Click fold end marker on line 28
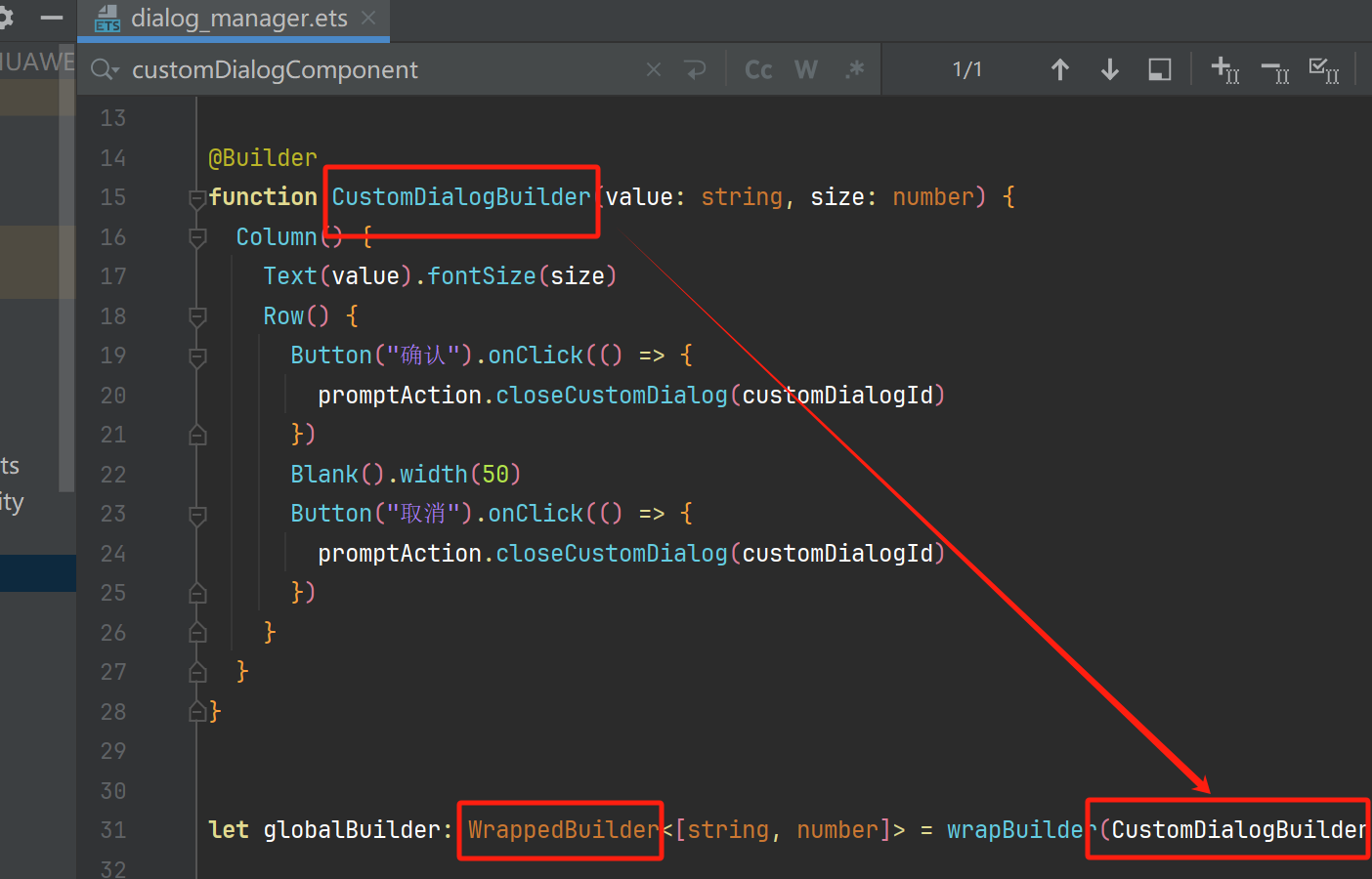 point(197,712)
